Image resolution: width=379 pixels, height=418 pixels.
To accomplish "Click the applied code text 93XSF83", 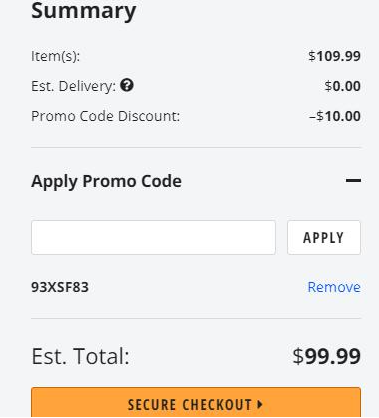I will pyautogui.click(x=60, y=287).
